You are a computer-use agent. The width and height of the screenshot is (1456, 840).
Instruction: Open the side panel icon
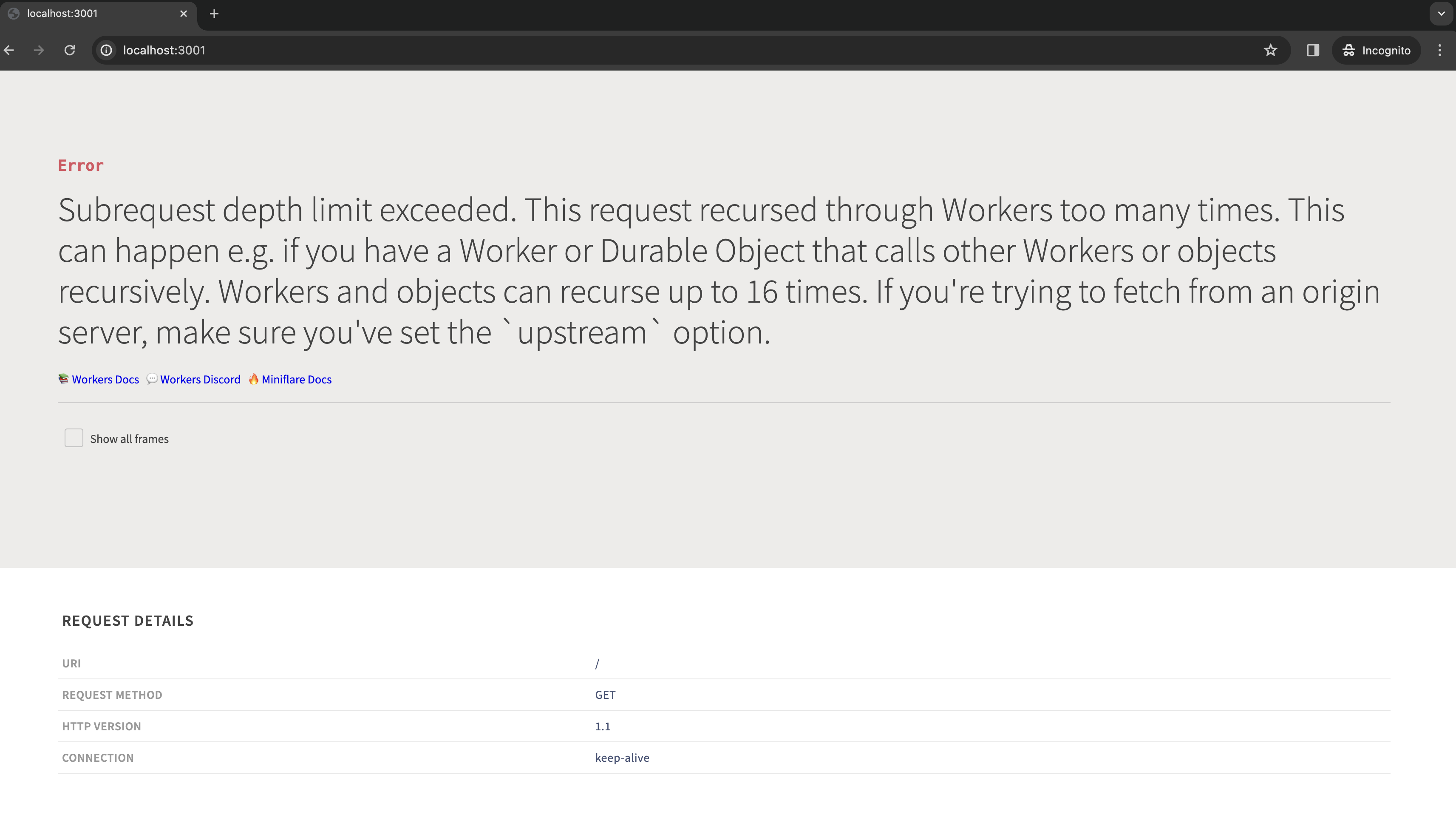pyautogui.click(x=1313, y=50)
